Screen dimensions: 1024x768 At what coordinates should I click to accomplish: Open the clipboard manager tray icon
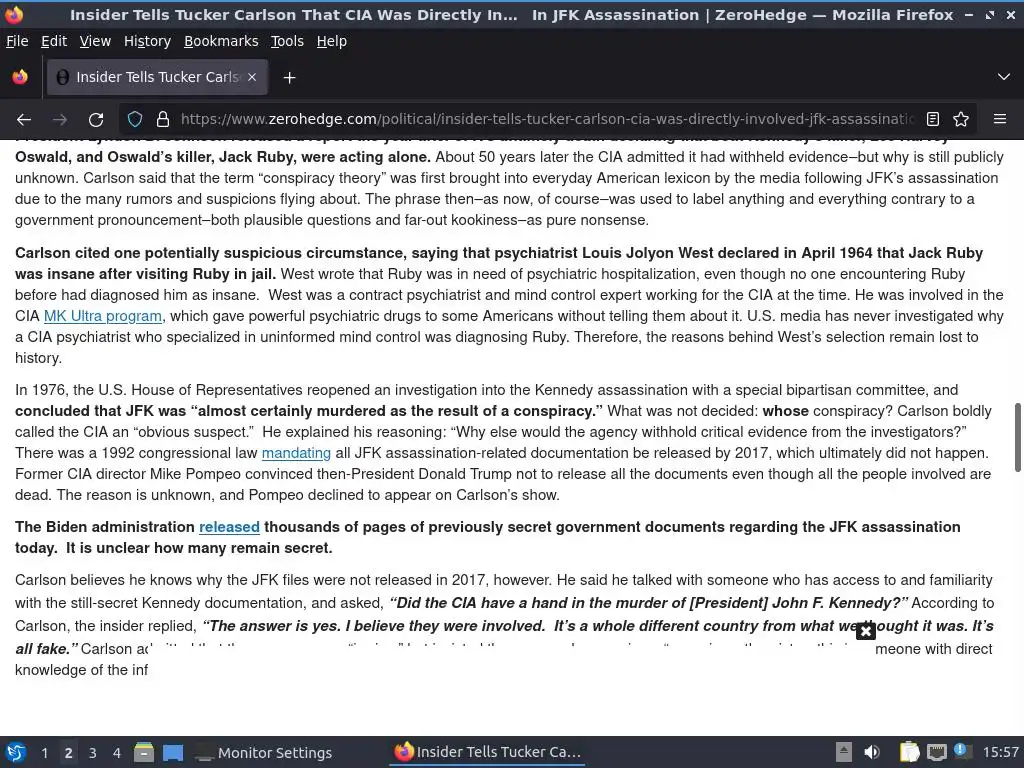[909, 752]
